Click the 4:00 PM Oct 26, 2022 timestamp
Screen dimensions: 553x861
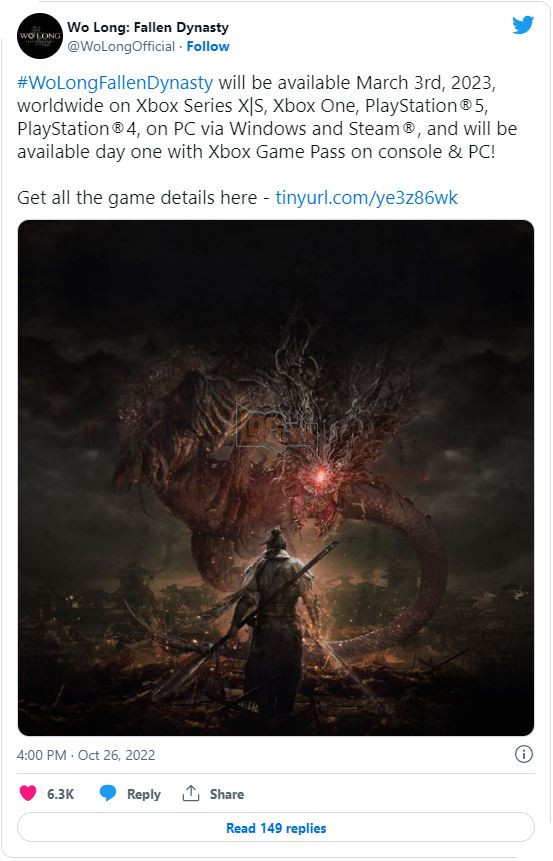click(86, 755)
